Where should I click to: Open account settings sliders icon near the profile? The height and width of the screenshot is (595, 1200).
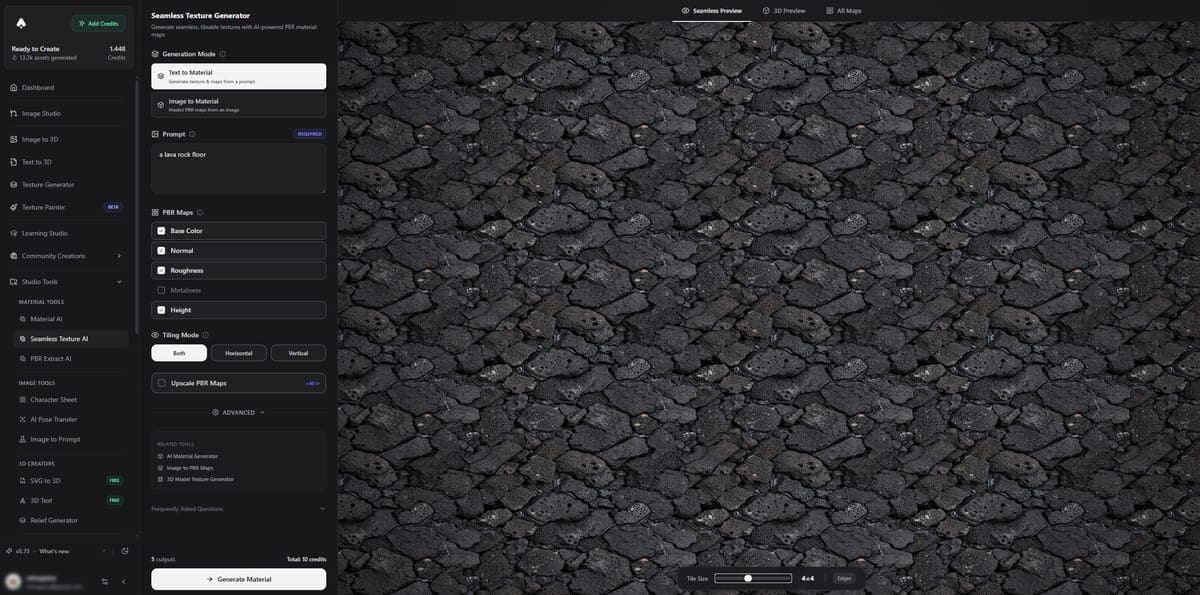(x=105, y=582)
